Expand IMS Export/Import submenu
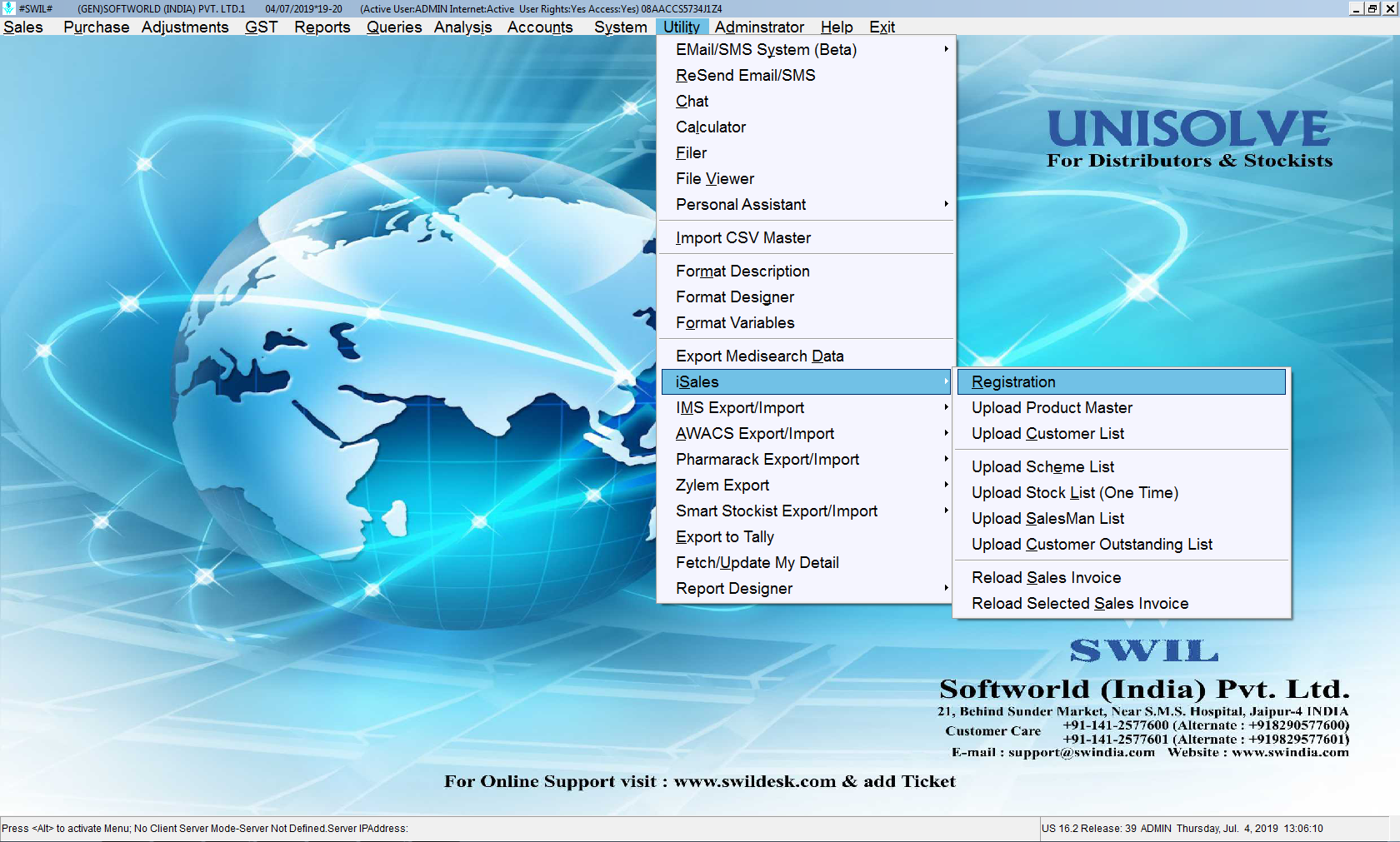 coord(806,407)
